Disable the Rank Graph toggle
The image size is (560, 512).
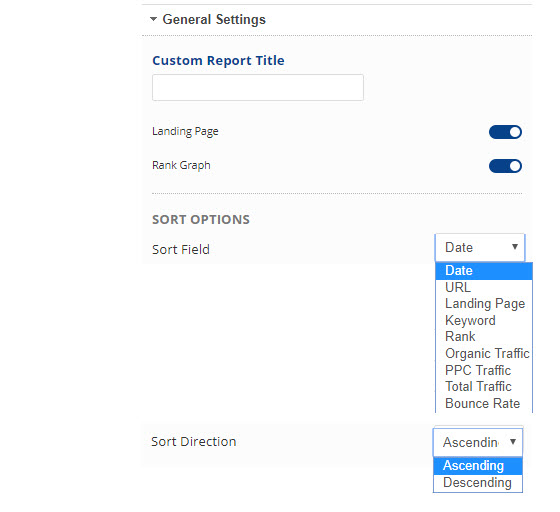click(x=505, y=166)
